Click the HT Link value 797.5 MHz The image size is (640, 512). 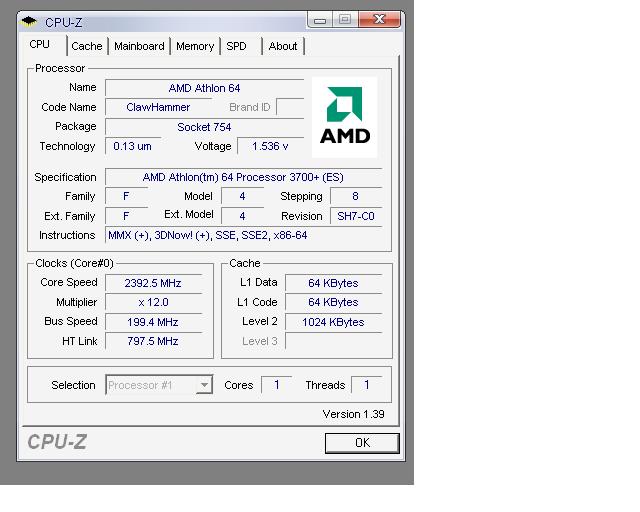click(x=153, y=341)
